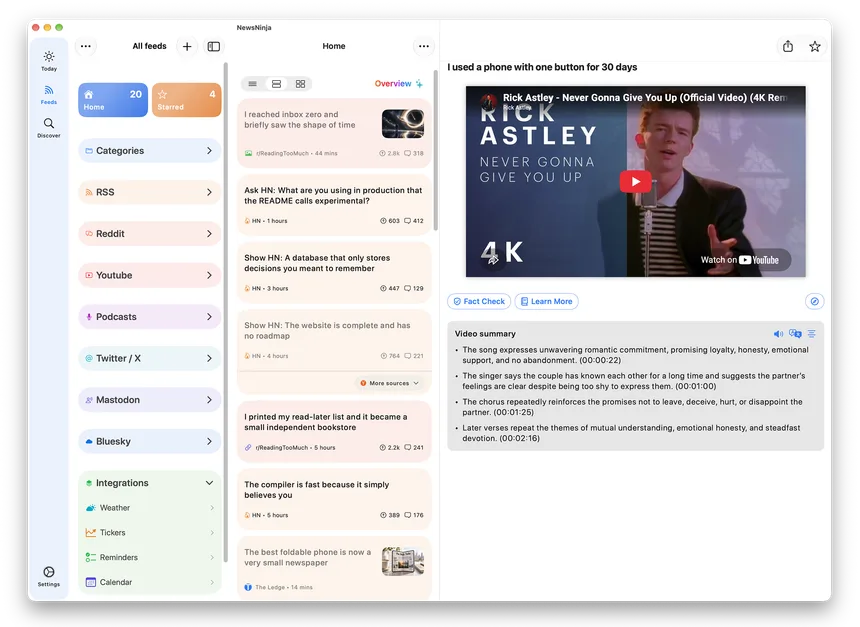Click inbox zero article thumbnail image
860x627 pixels.
point(403,123)
